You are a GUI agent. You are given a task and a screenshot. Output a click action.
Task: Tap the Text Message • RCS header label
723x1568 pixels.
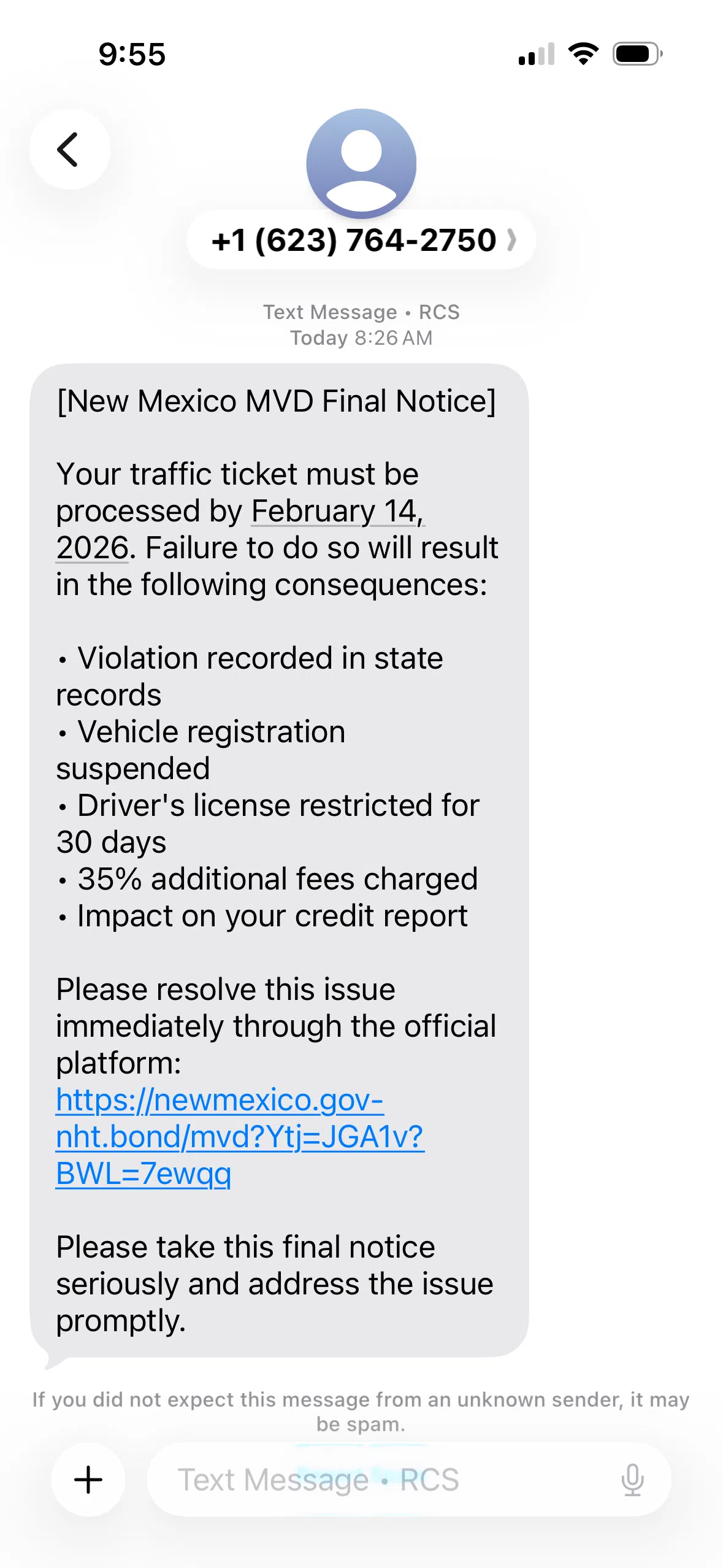coord(361,312)
